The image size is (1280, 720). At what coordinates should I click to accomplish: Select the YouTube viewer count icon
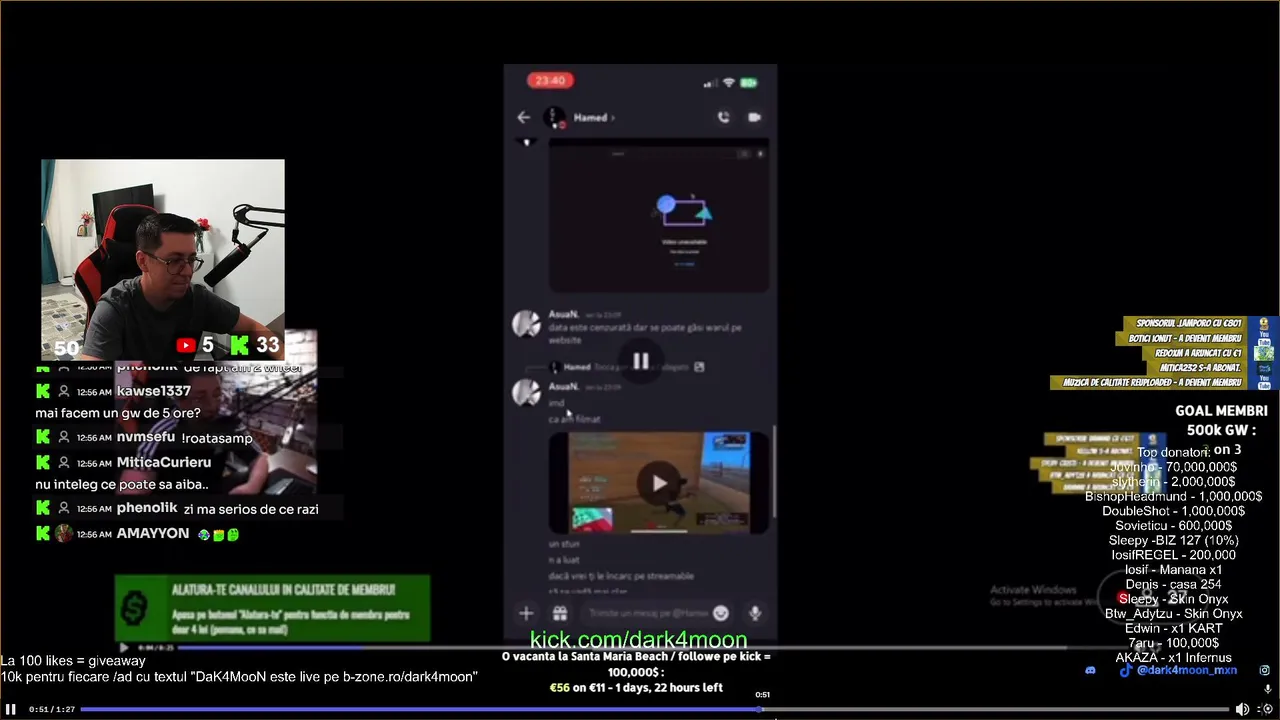tap(186, 345)
